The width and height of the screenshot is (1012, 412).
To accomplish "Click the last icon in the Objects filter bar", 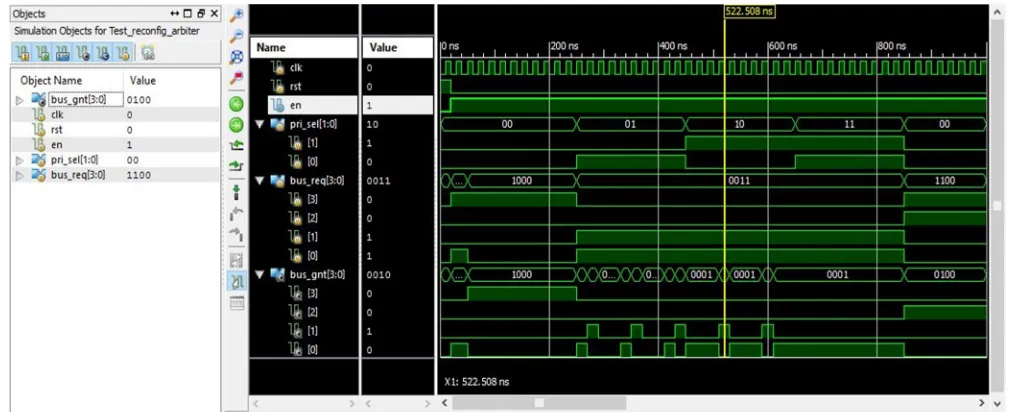I will coord(147,54).
